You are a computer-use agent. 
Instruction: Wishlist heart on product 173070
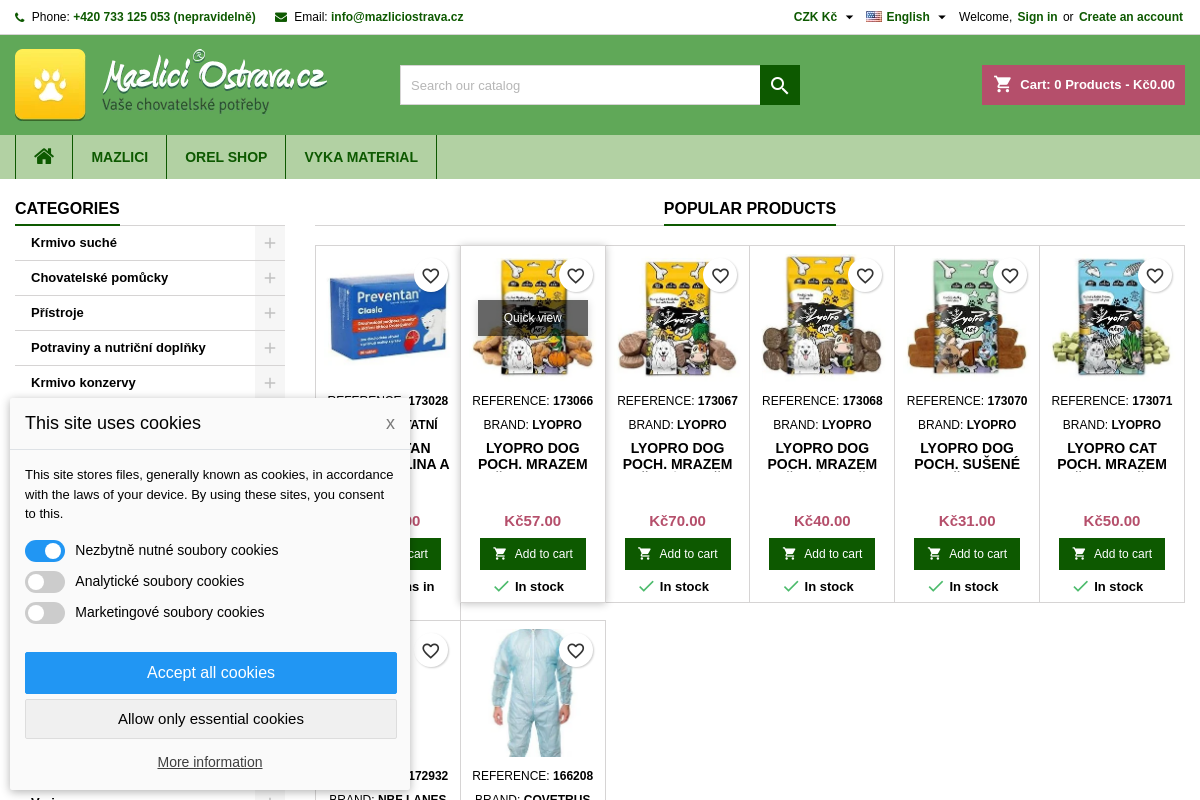pos(1010,276)
